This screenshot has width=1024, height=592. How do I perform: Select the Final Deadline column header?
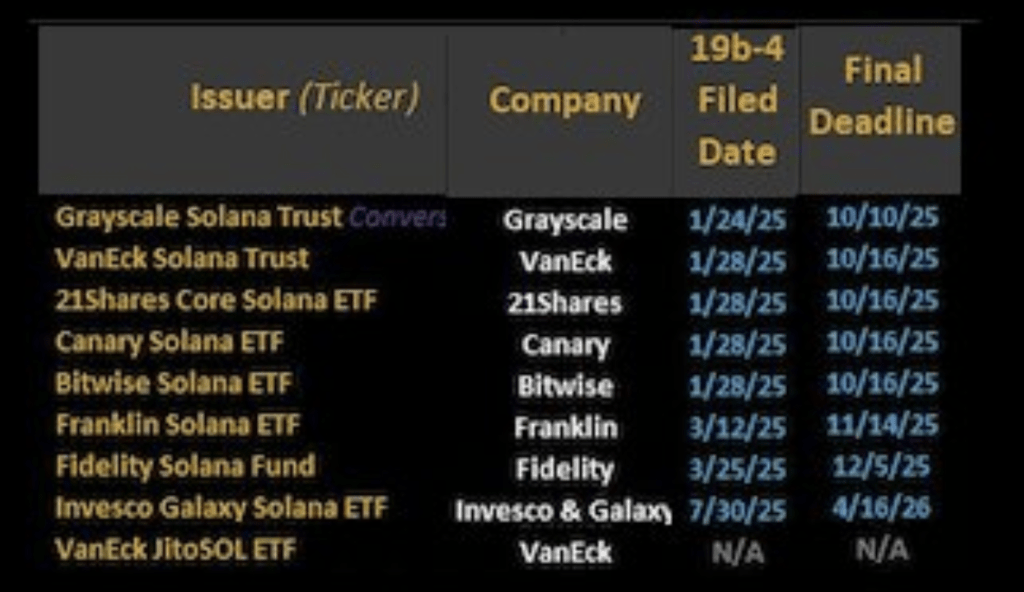coord(881,97)
